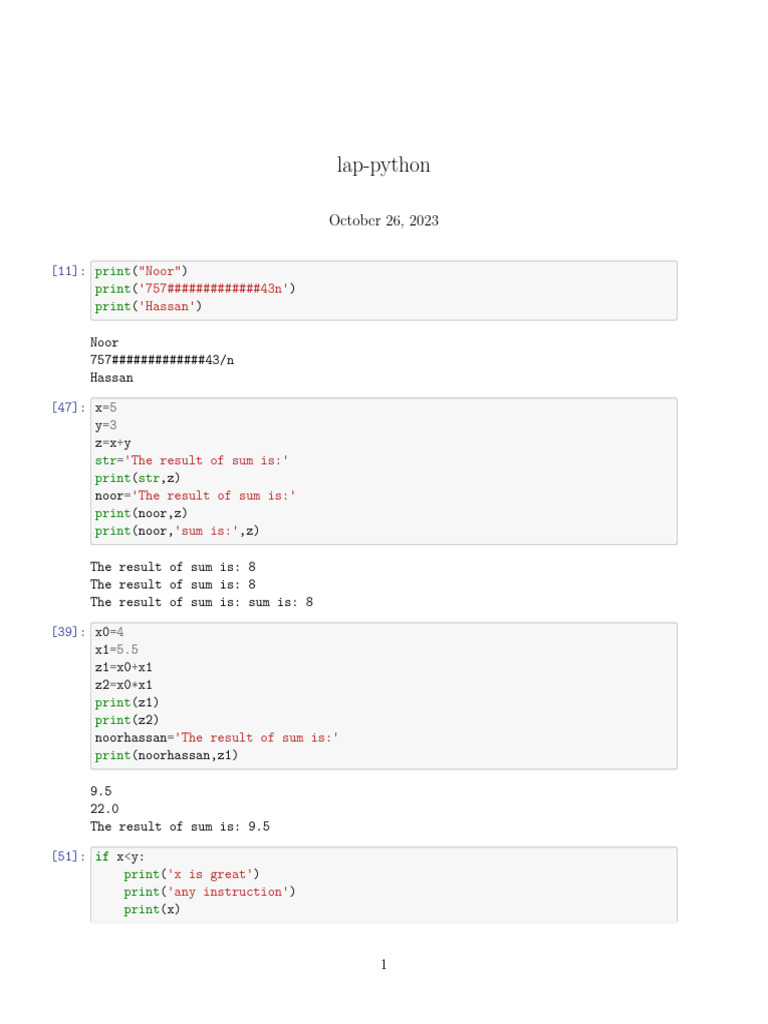
Task: Click the page number 1 at the bottom
Action: 384,965
